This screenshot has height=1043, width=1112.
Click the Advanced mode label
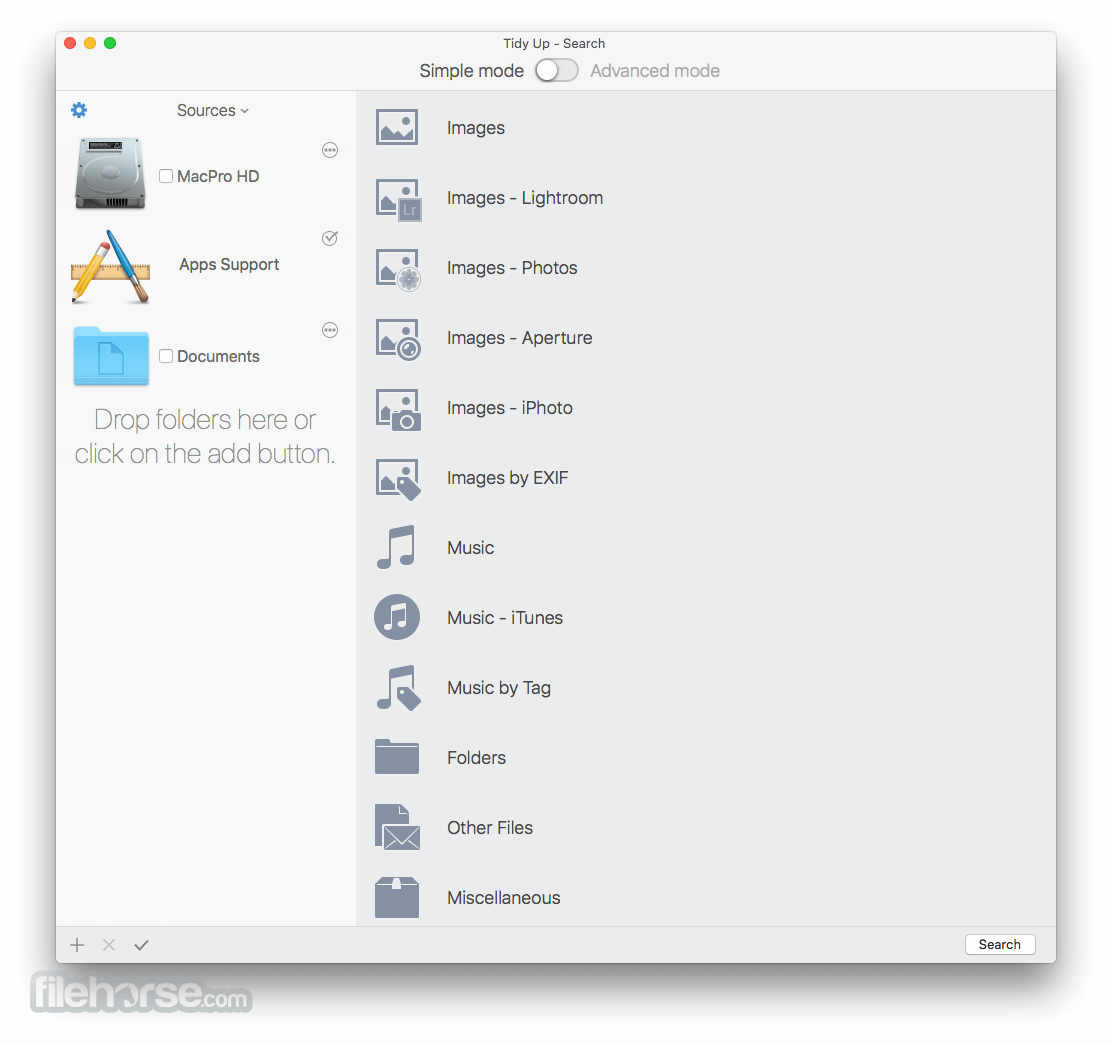(655, 71)
